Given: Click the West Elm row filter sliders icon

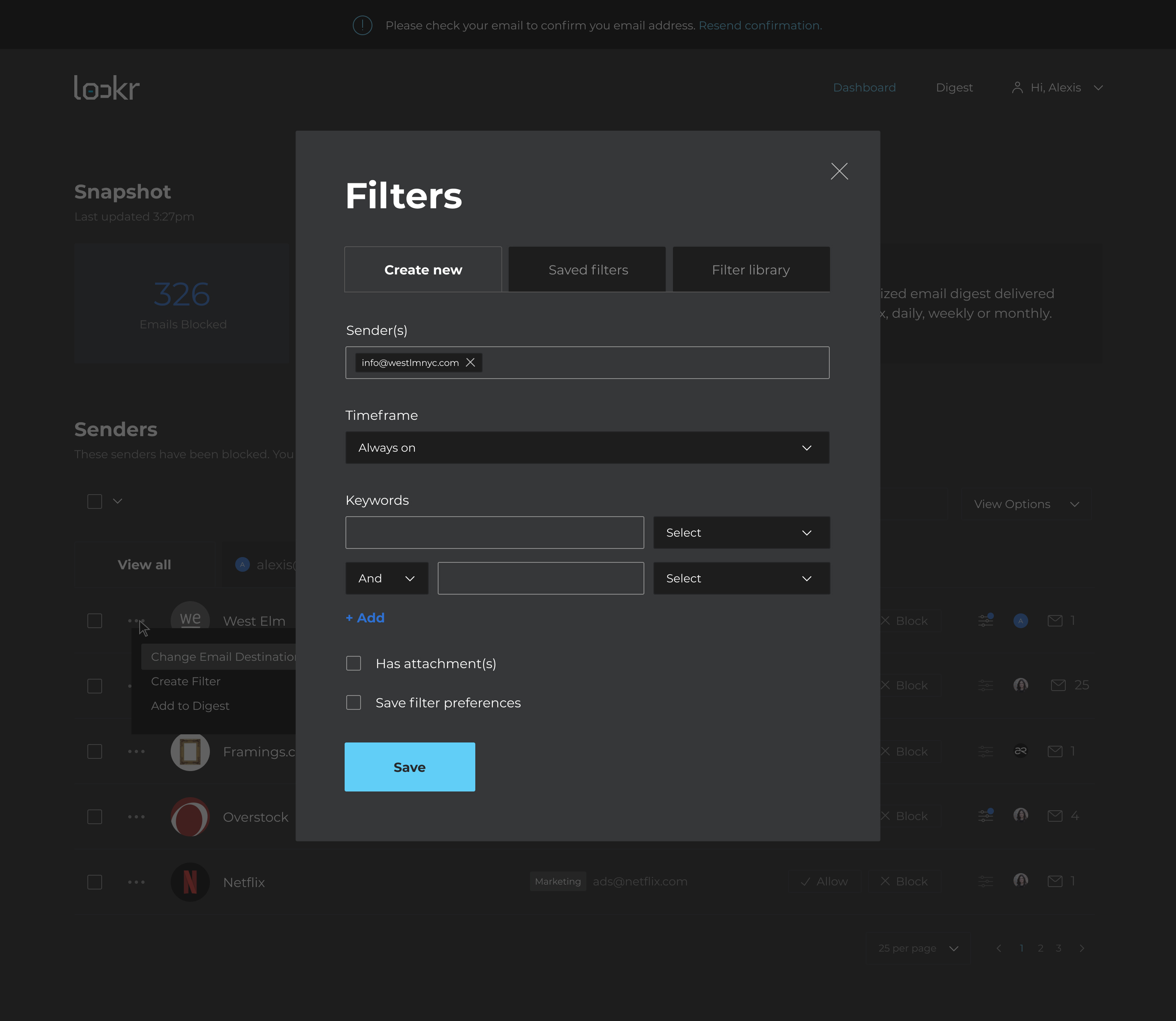Looking at the screenshot, I should [986, 620].
